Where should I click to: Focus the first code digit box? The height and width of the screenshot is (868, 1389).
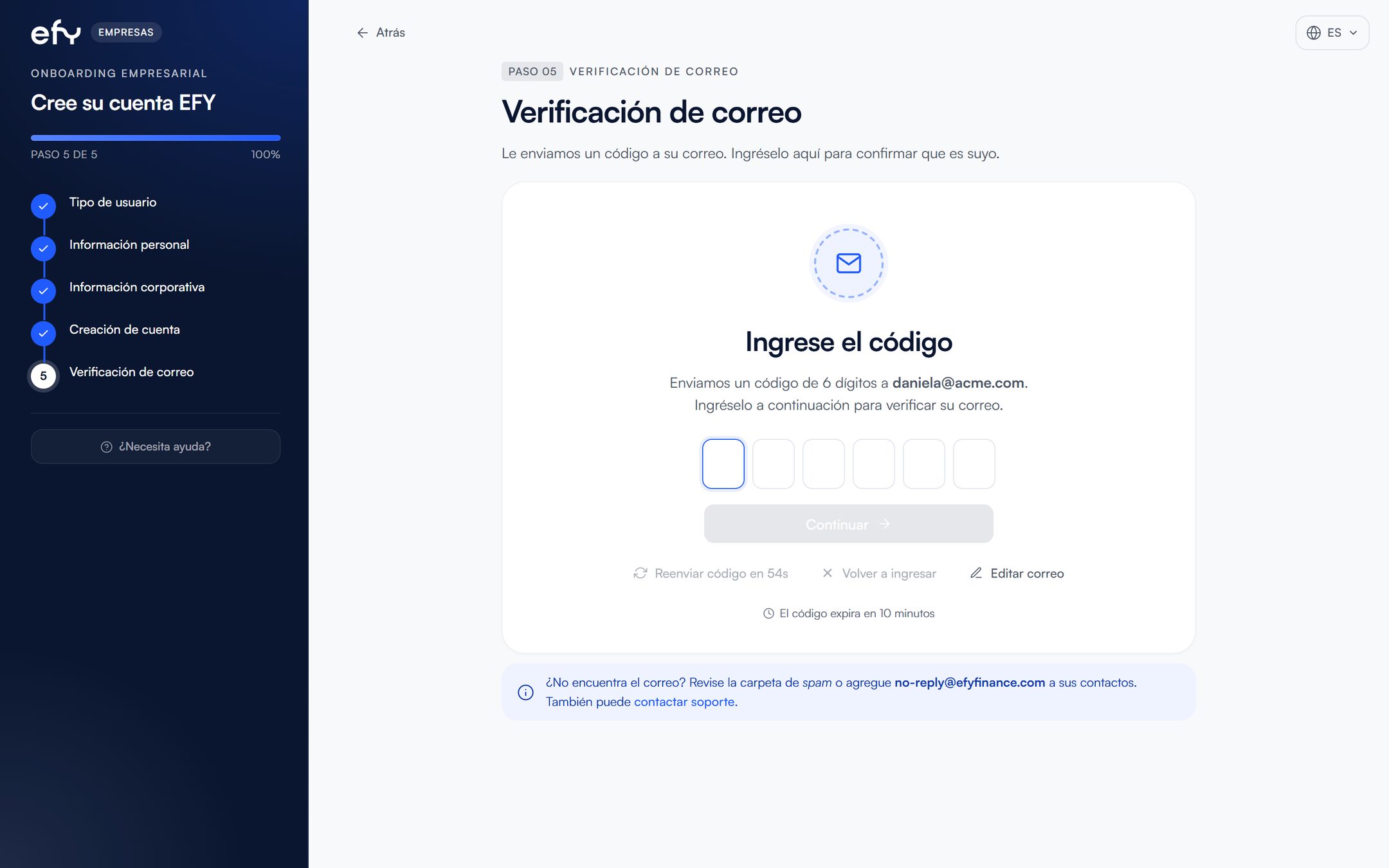[723, 464]
